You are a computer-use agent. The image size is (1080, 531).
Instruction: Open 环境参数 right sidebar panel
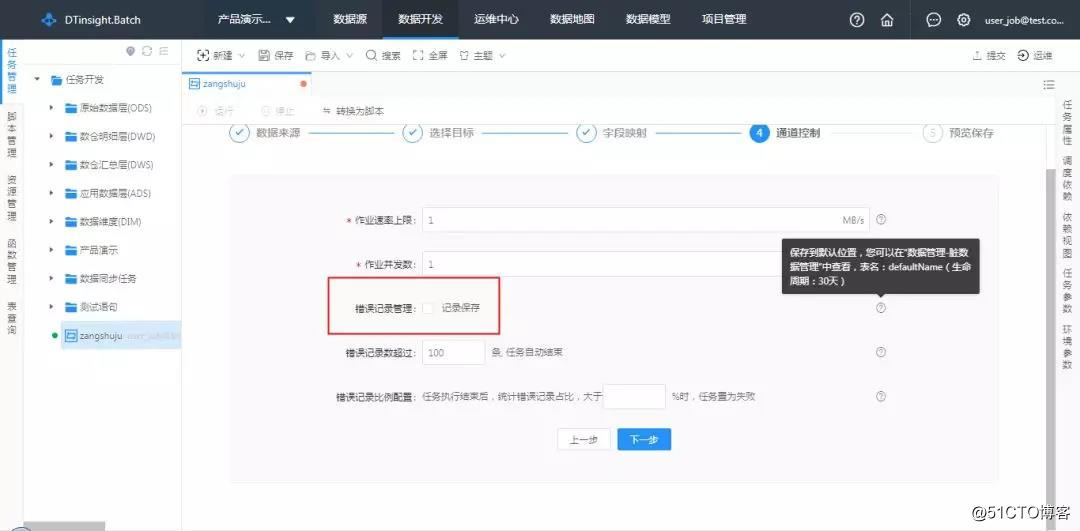pyautogui.click(x=1067, y=346)
